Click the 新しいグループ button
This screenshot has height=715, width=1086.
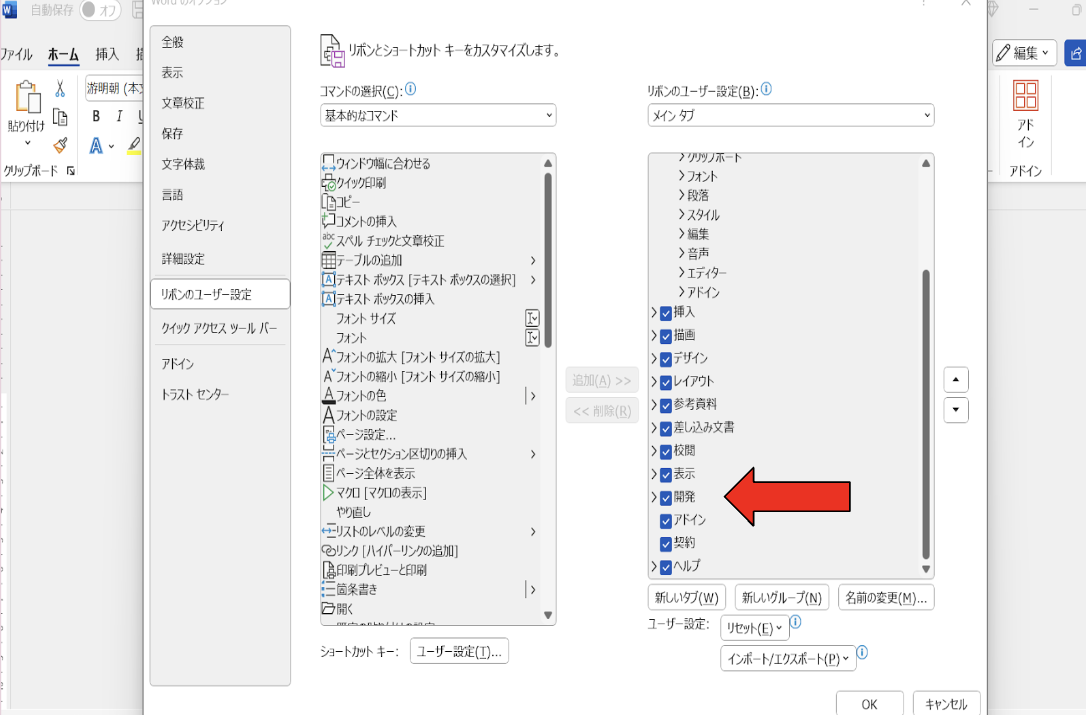click(781, 597)
